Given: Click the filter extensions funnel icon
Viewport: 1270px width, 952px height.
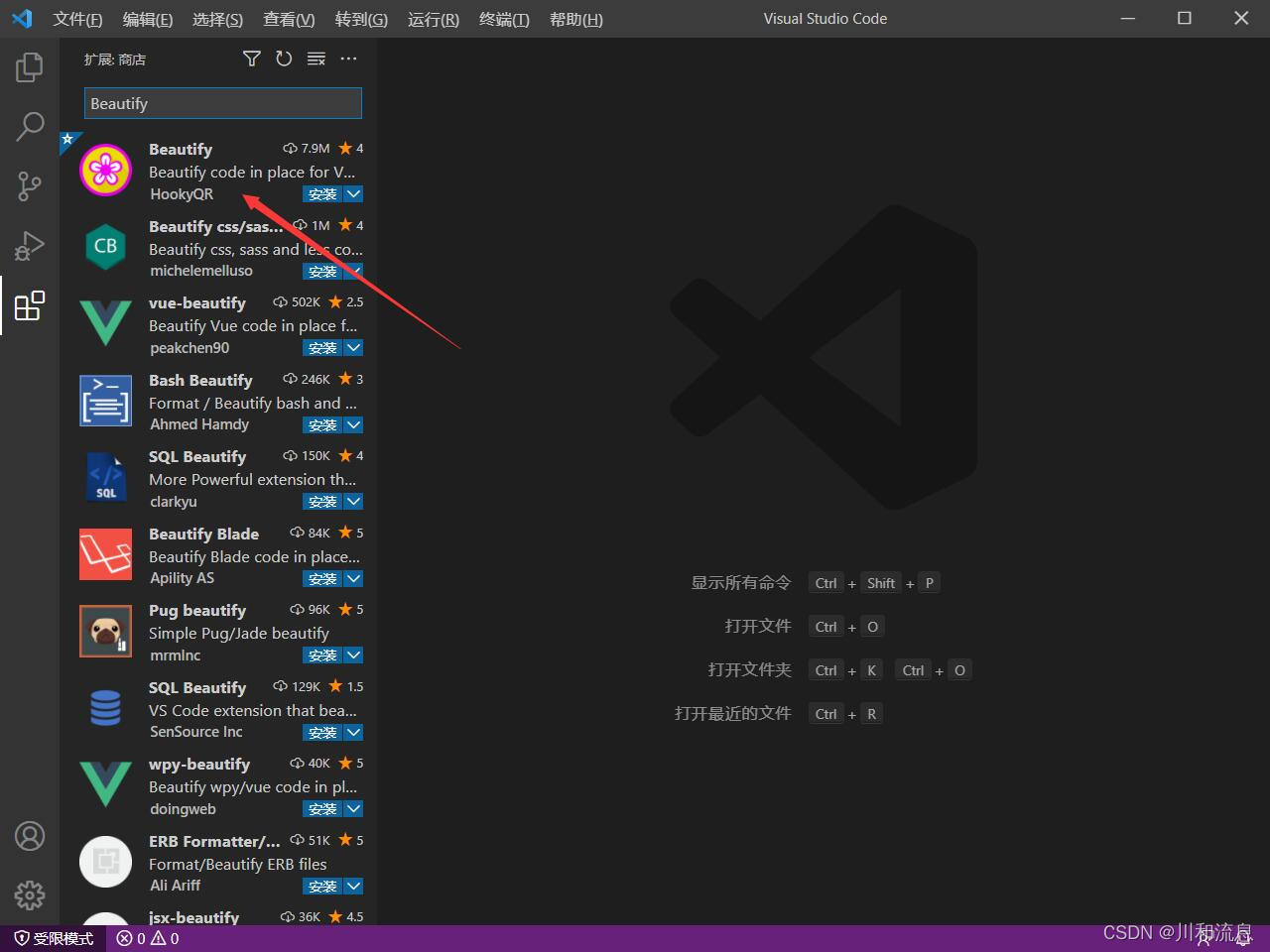Looking at the screenshot, I should pos(252,59).
